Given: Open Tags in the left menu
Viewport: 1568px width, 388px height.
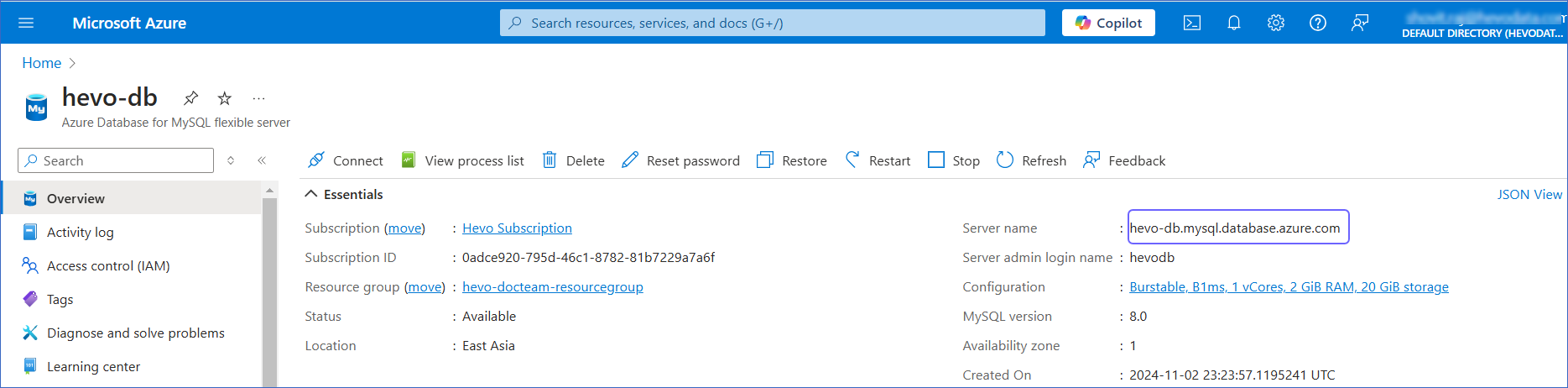Looking at the screenshot, I should tap(132, 299).
